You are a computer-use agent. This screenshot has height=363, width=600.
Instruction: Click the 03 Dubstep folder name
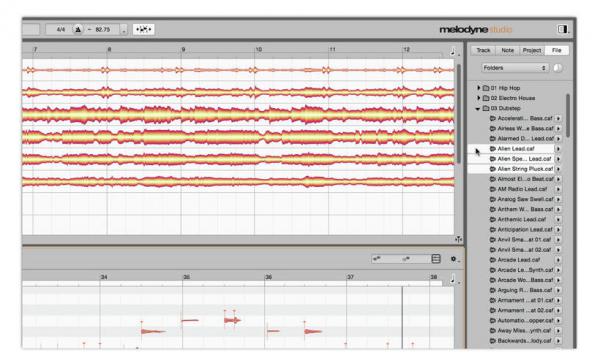505,108
